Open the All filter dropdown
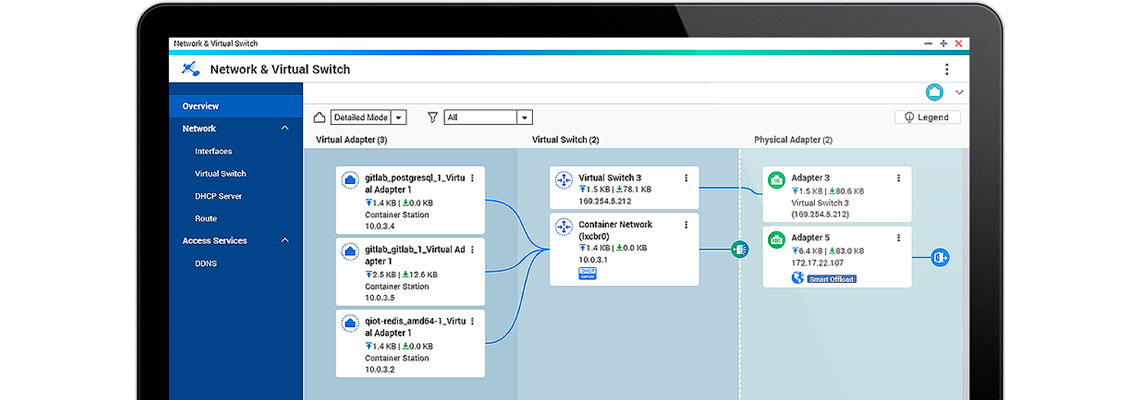 pyautogui.click(x=524, y=117)
